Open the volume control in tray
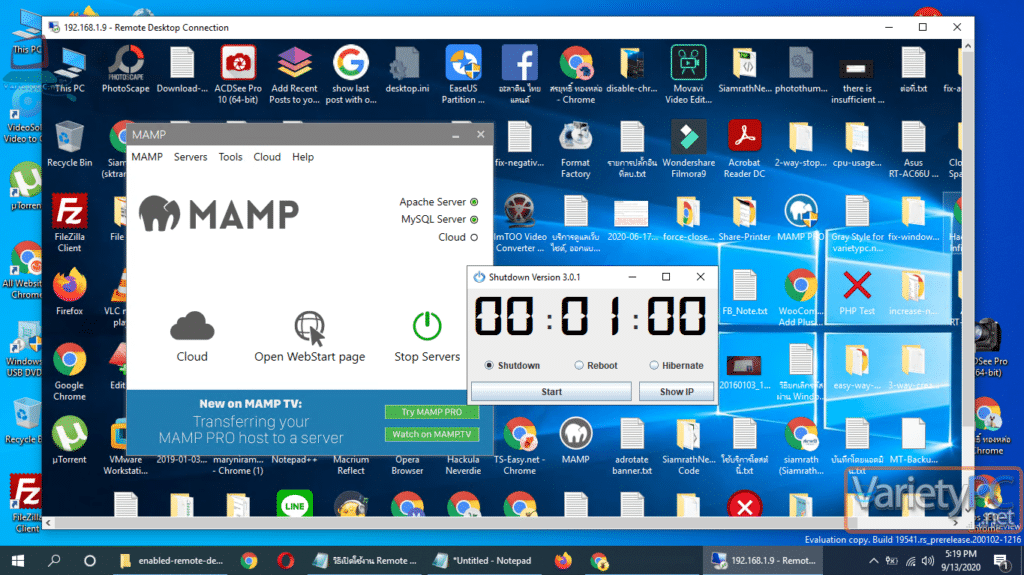This screenshot has height=575, width=1024. coord(927,561)
